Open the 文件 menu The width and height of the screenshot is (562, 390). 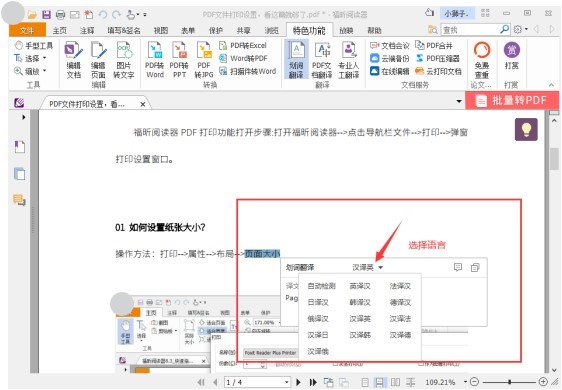(x=27, y=30)
